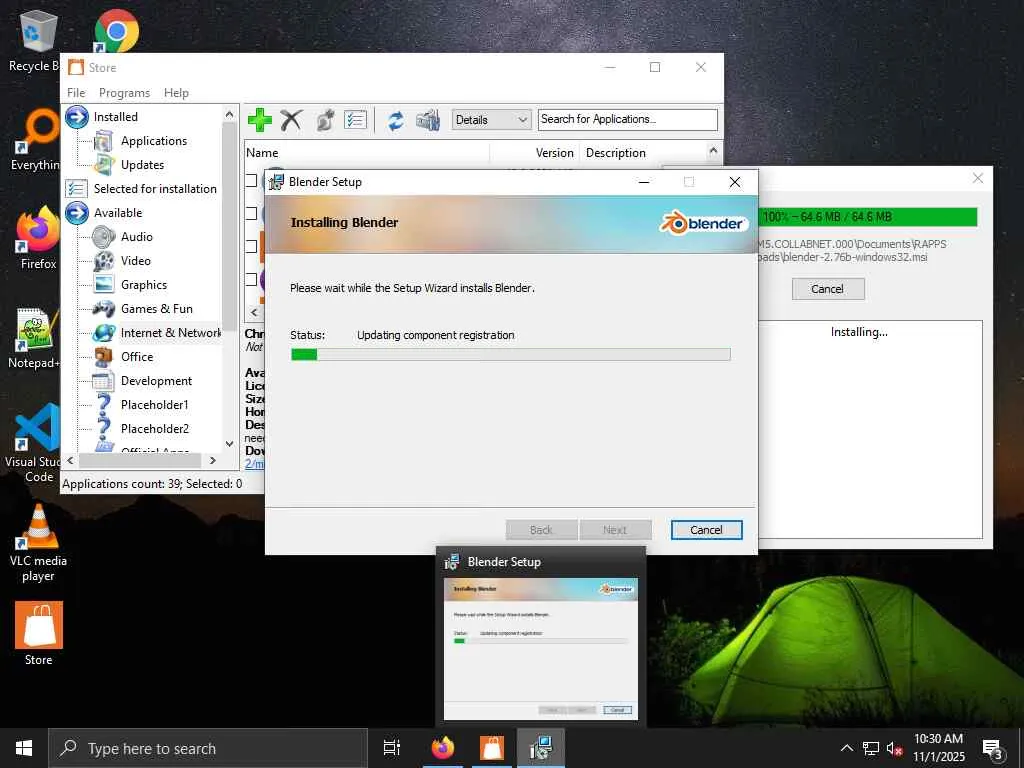This screenshot has width=1024, height=768.
Task: Tick third row checkbox in Store application list
Action: (251, 246)
